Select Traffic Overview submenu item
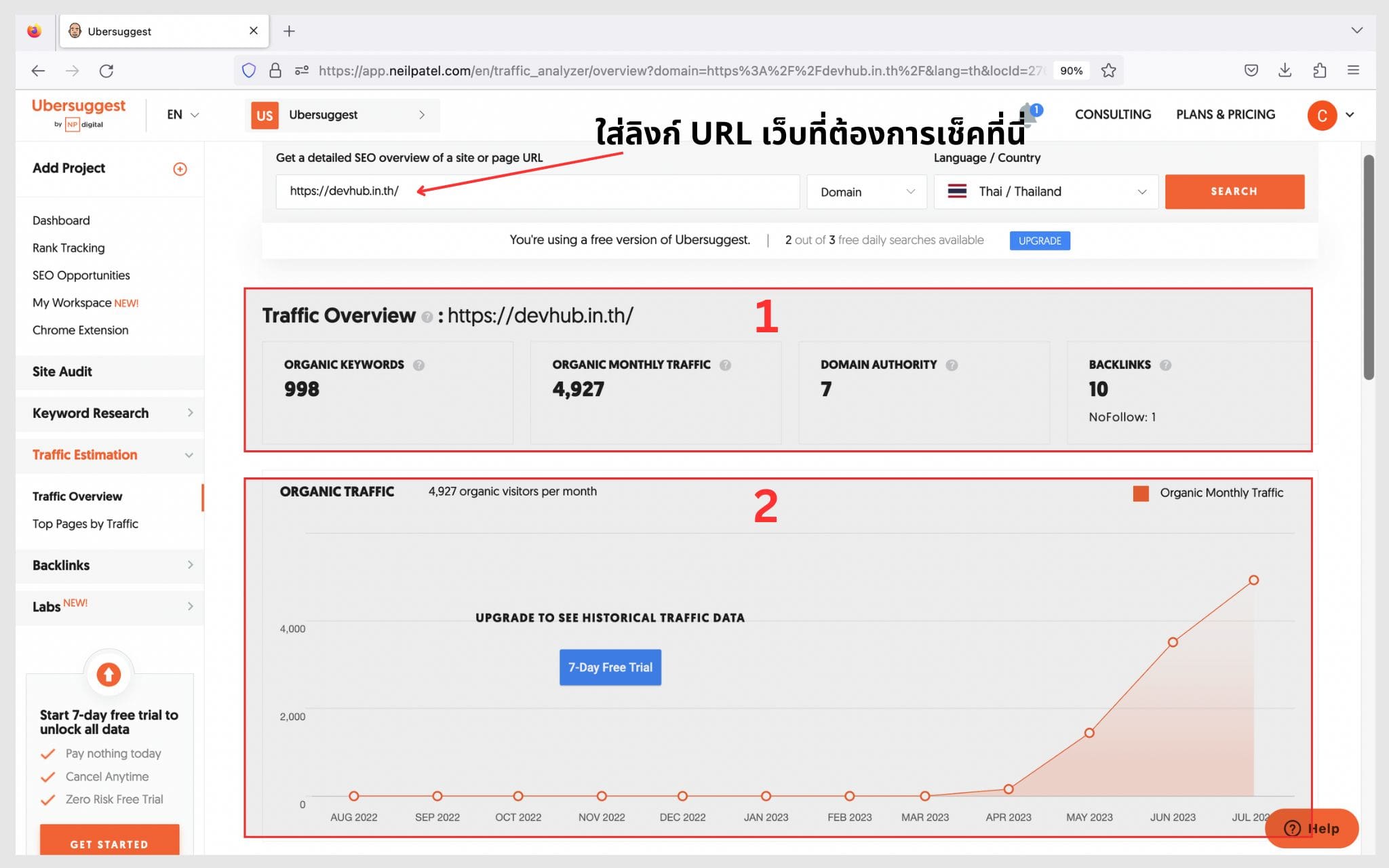Viewport: 1389px width, 868px height. click(77, 496)
